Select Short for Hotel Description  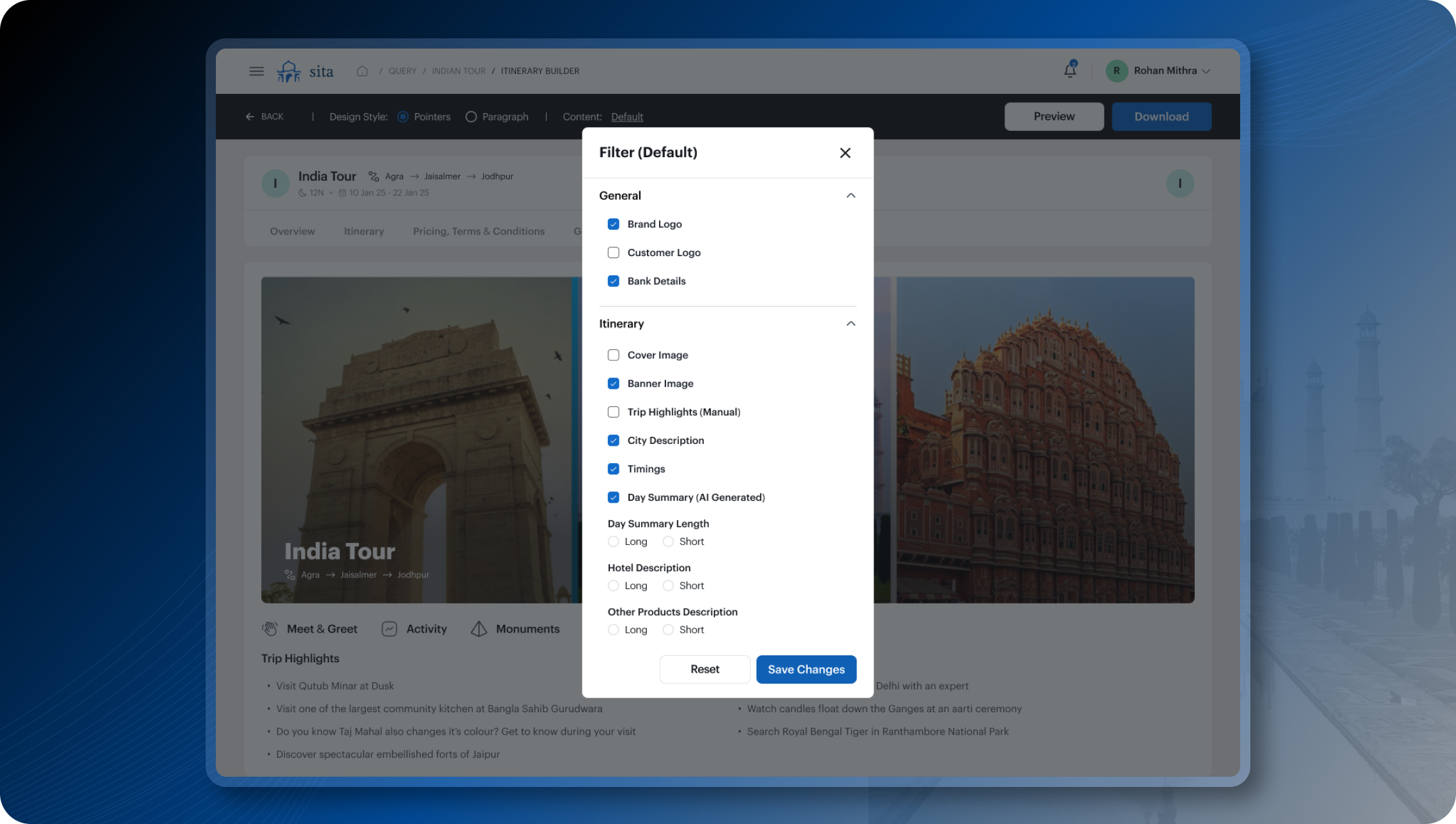[x=669, y=586]
